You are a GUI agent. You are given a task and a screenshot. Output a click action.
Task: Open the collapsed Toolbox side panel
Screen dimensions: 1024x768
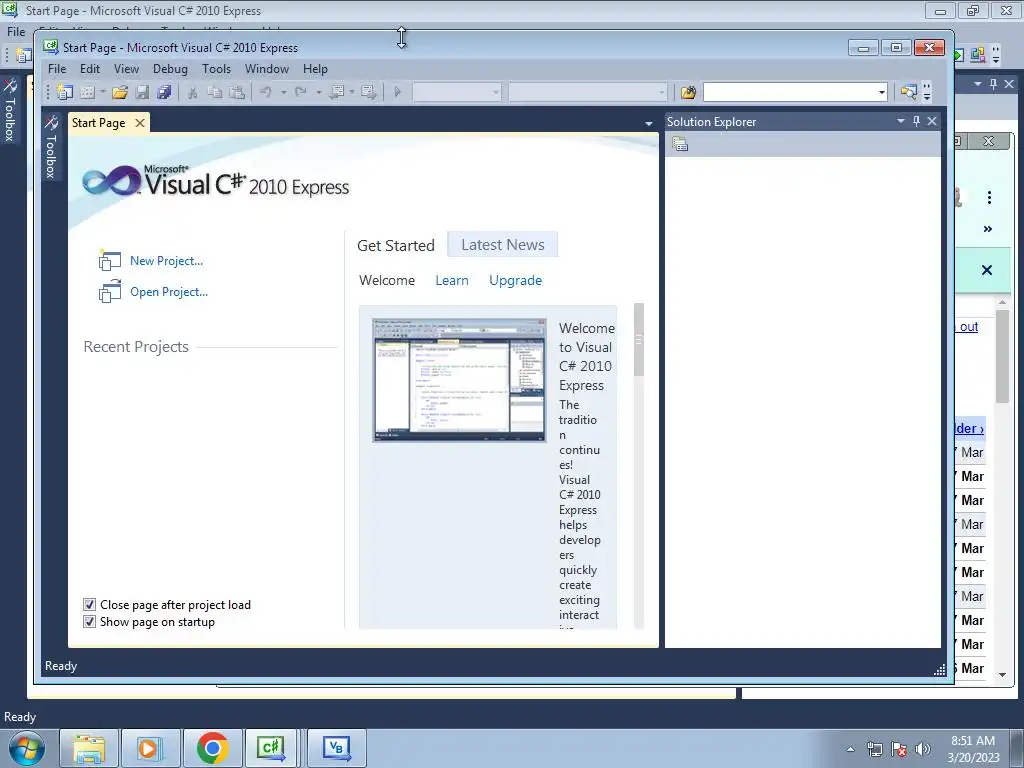(x=51, y=148)
